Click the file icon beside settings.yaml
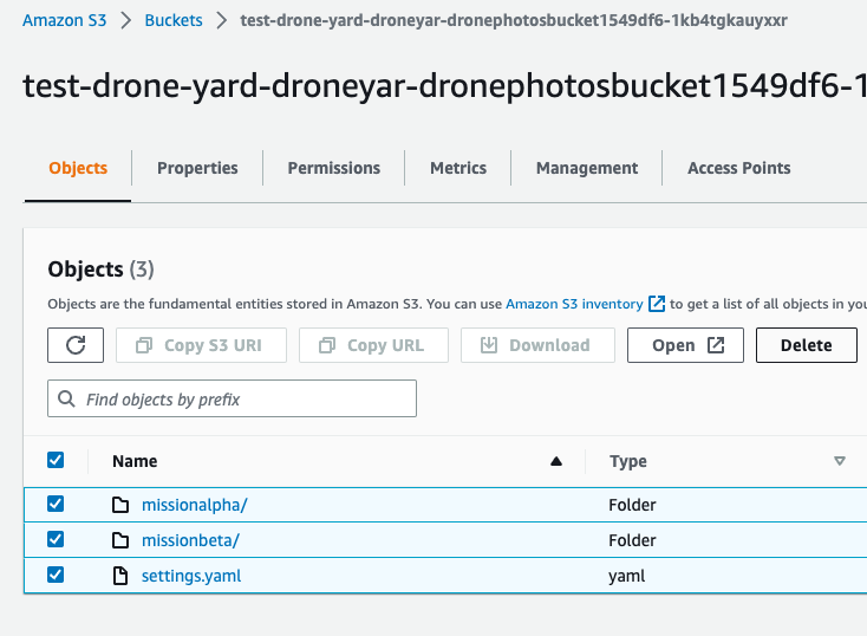 [120, 576]
